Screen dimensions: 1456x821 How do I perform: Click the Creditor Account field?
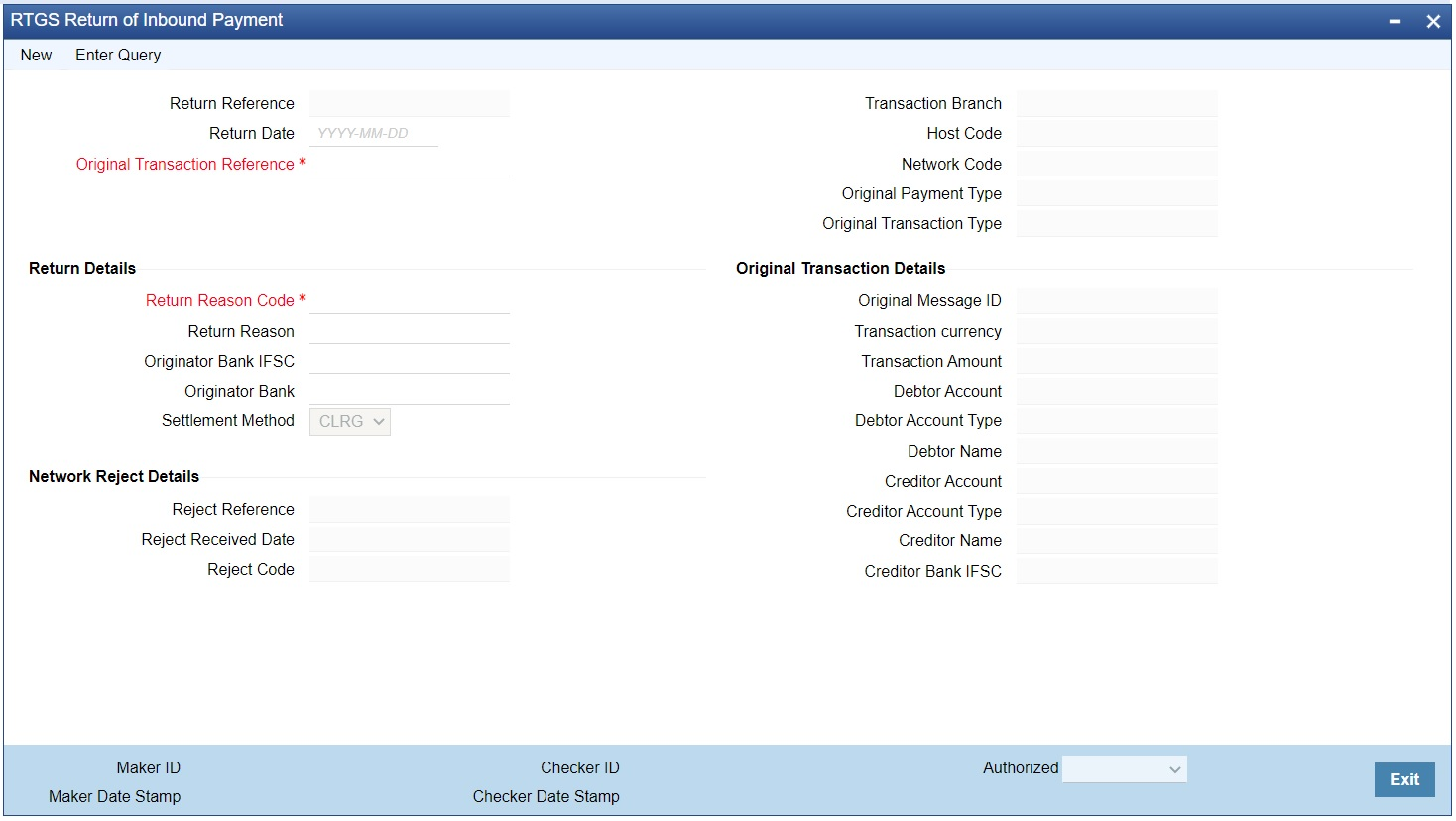coord(1117,481)
